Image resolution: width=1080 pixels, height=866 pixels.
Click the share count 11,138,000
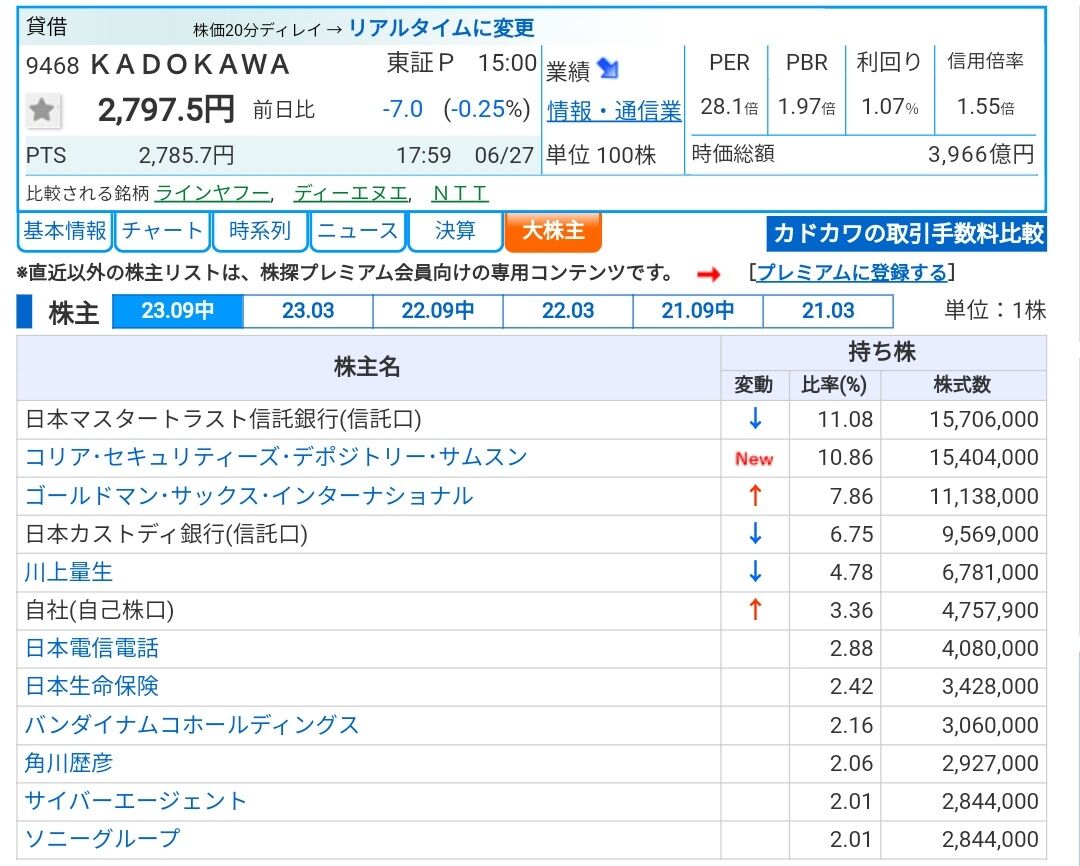click(984, 496)
